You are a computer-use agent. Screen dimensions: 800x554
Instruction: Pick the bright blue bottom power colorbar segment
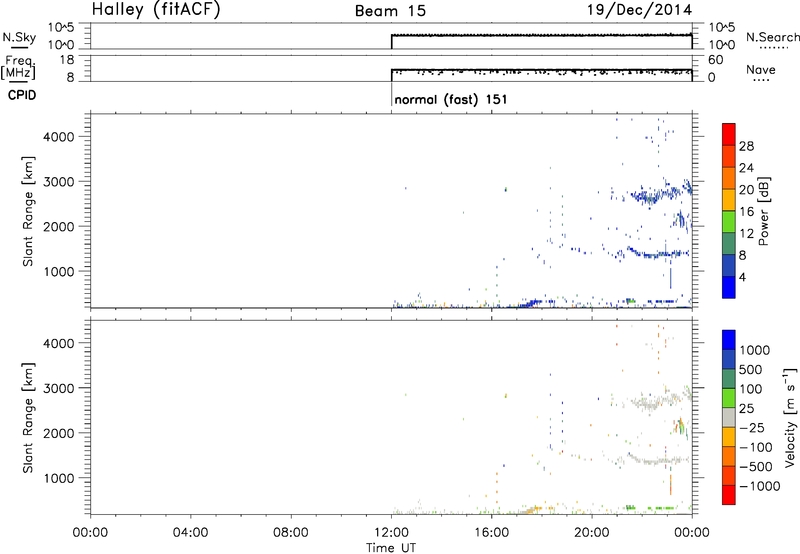tap(729, 287)
